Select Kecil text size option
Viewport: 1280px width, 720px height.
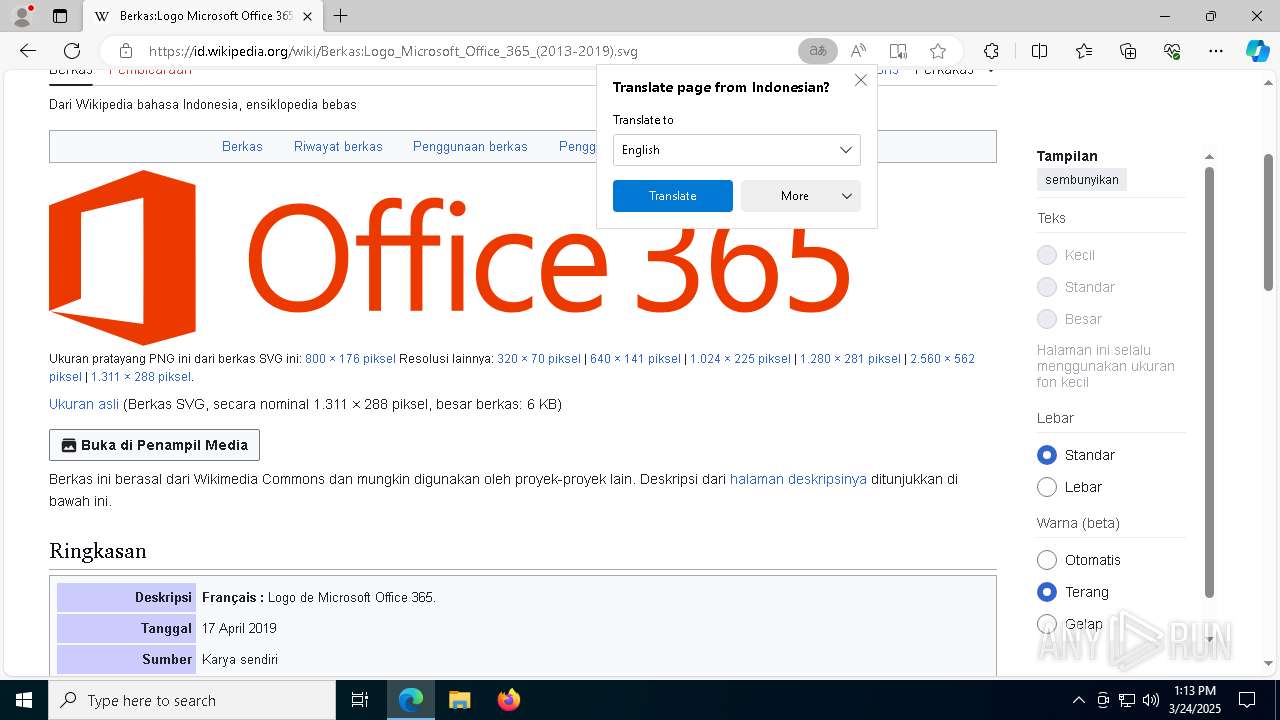point(1047,255)
